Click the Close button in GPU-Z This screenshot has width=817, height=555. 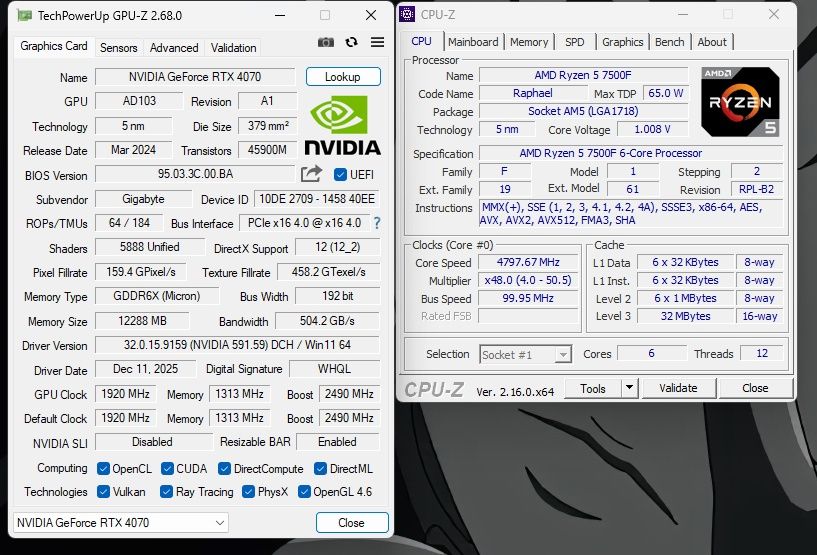click(x=352, y=523)
